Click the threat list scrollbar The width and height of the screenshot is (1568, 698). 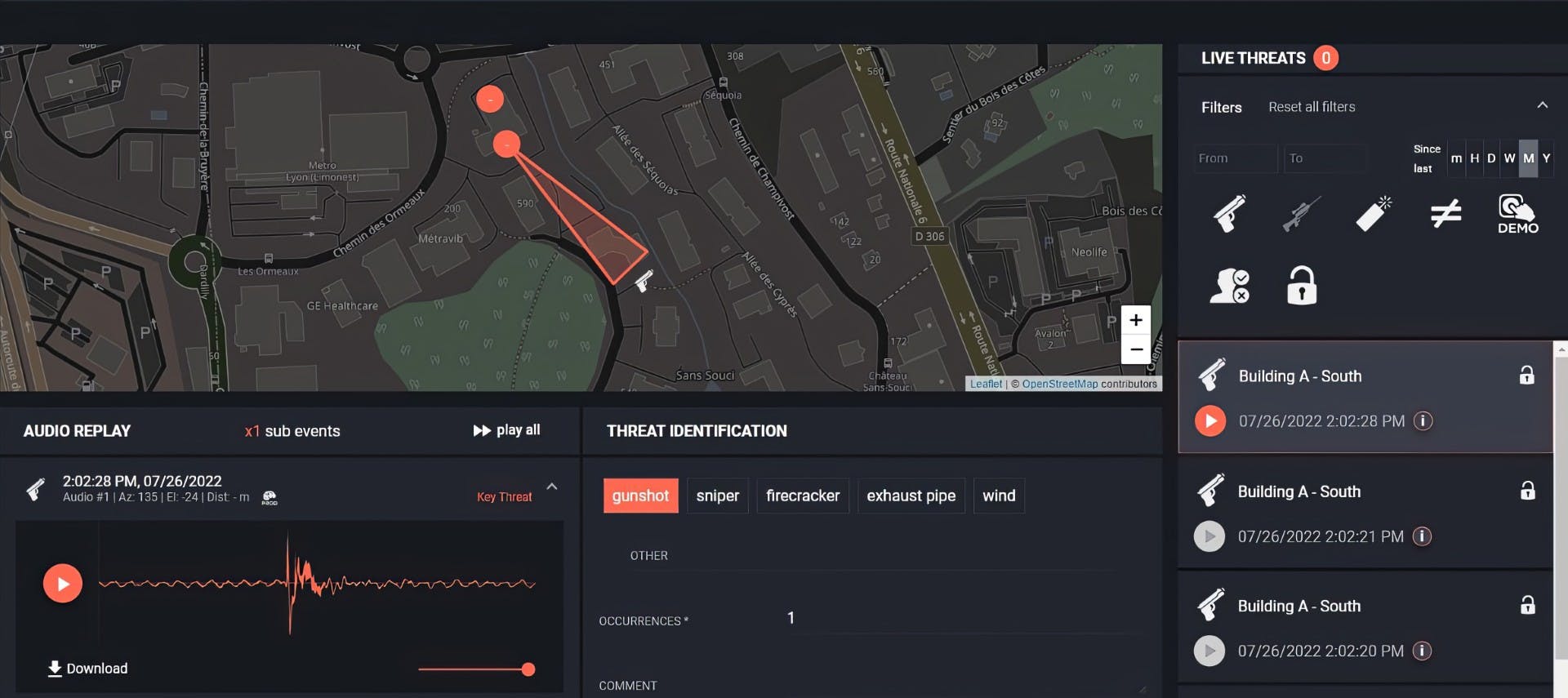[1561, 506]
